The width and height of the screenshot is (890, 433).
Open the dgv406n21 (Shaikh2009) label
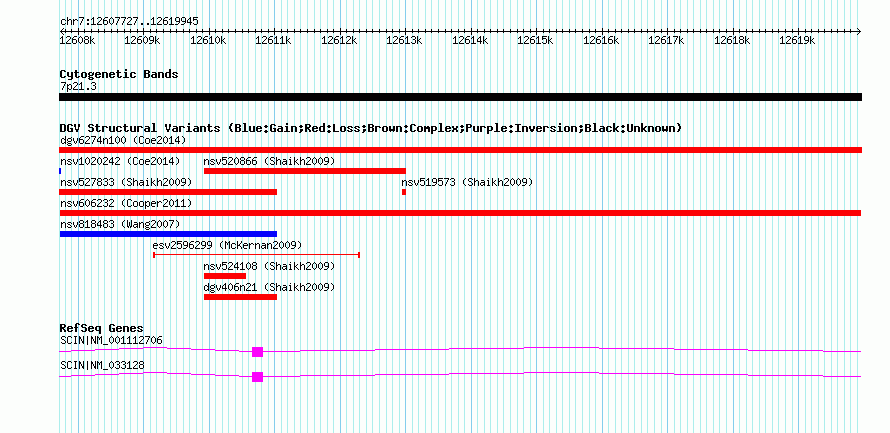click(269, 287)
